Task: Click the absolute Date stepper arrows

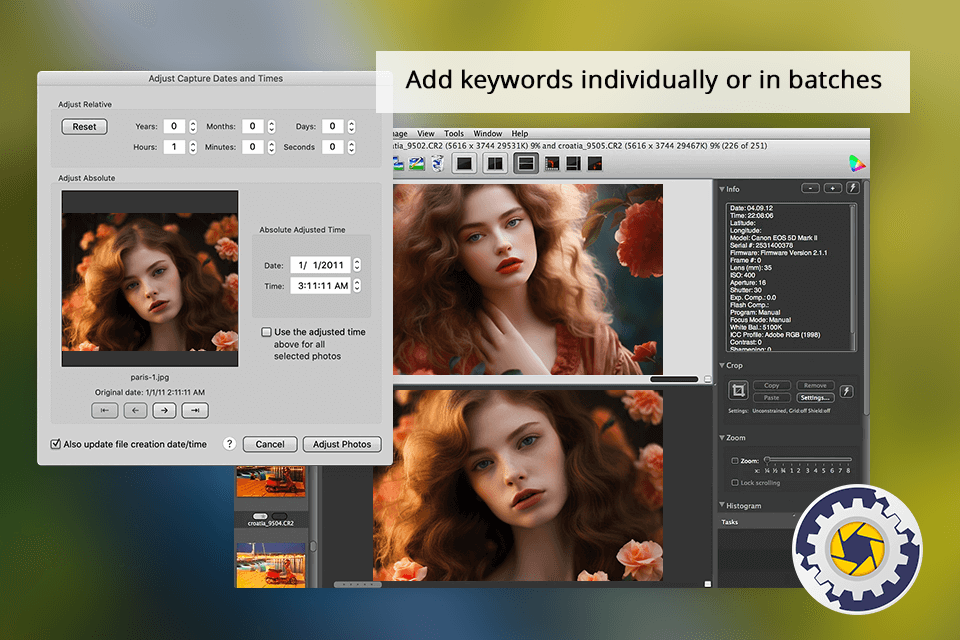Action: pos(357,265)
